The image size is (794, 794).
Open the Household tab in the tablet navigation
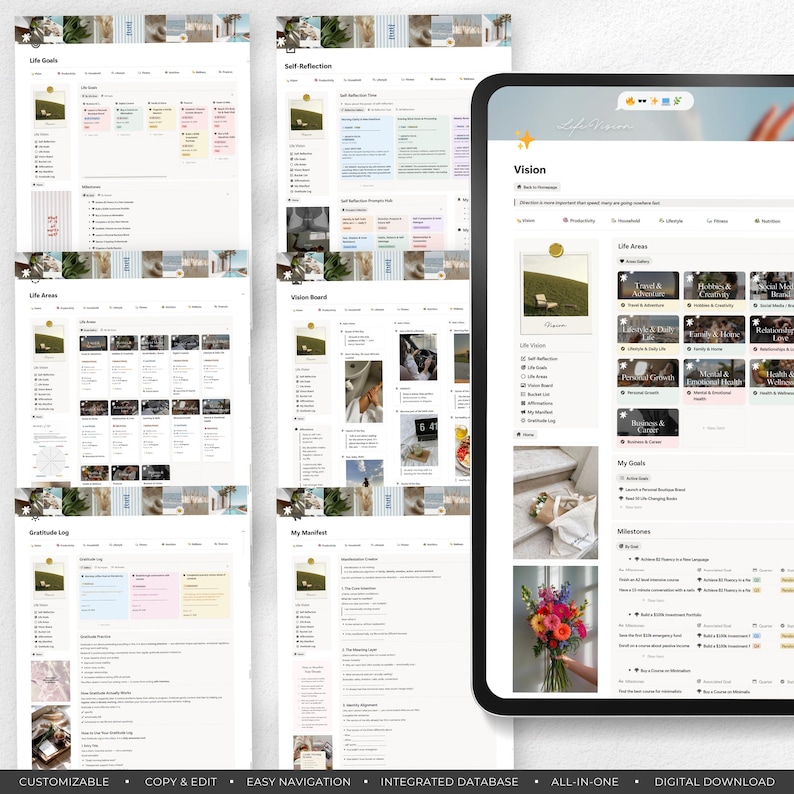[625, 221]
